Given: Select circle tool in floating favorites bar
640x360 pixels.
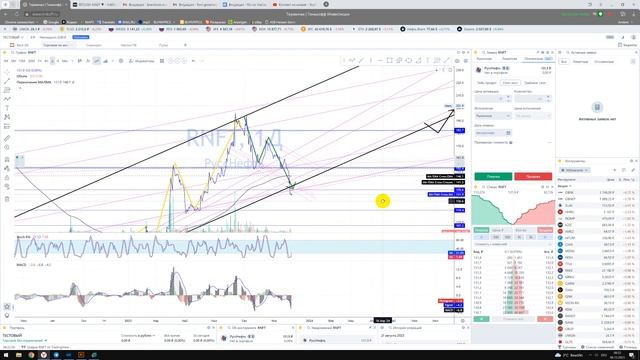Looking at the screenshot, I should (x=409, y=60).
